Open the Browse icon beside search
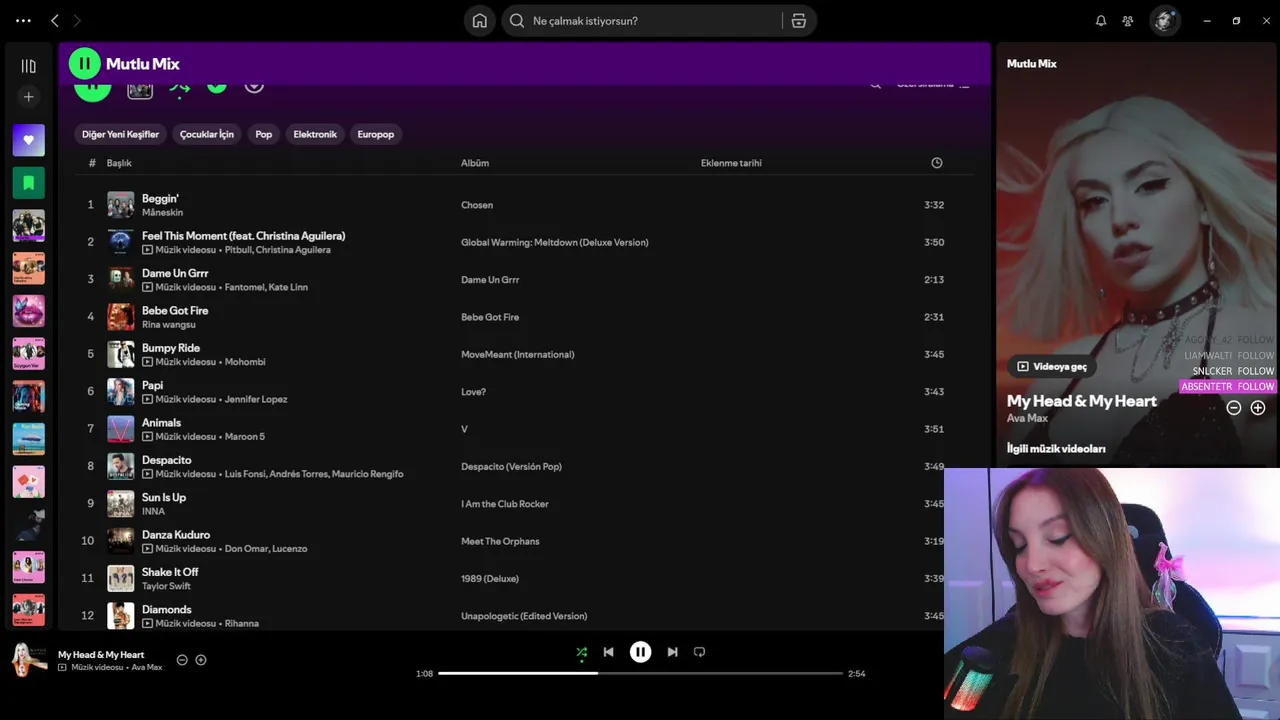1280x720 pixels. pyautogui.click(x=799, y=21)
